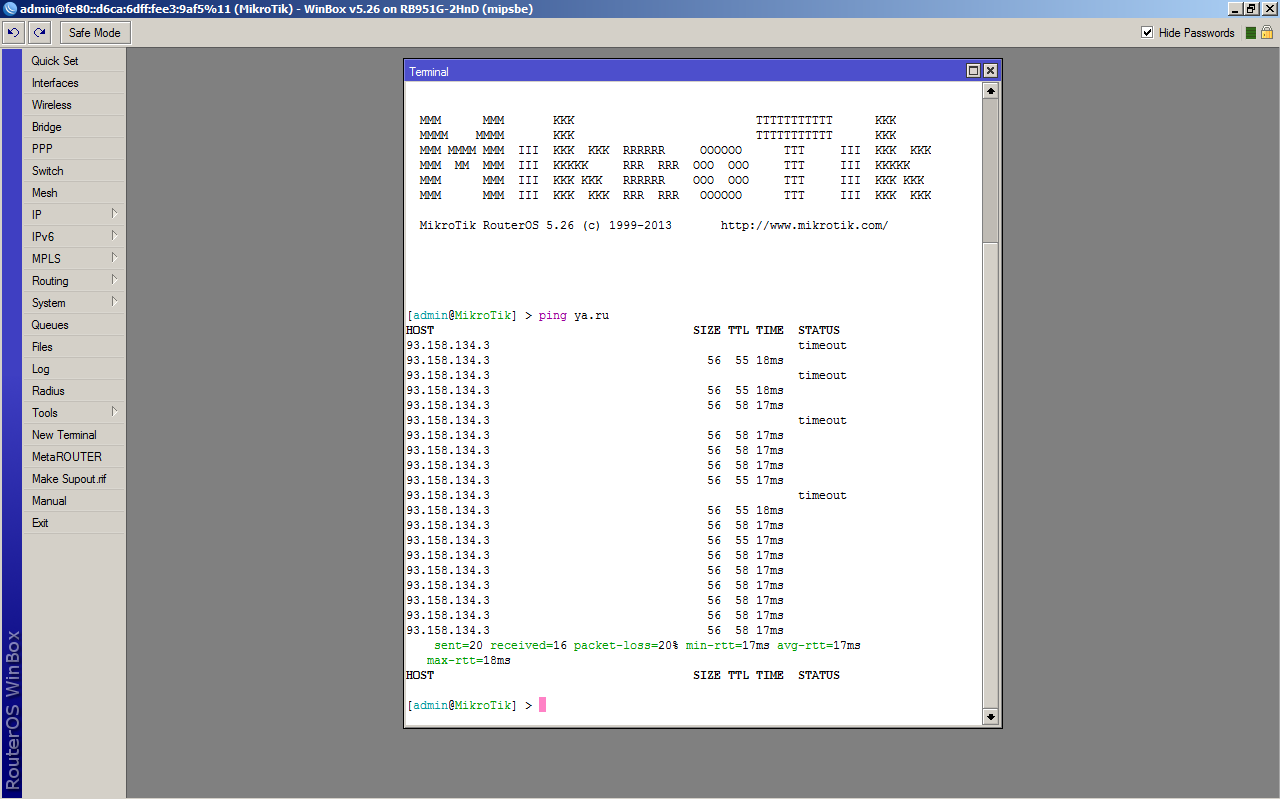Open the Queues menu item
Viewport: 1280px width, 800px height.
[75, 325]
